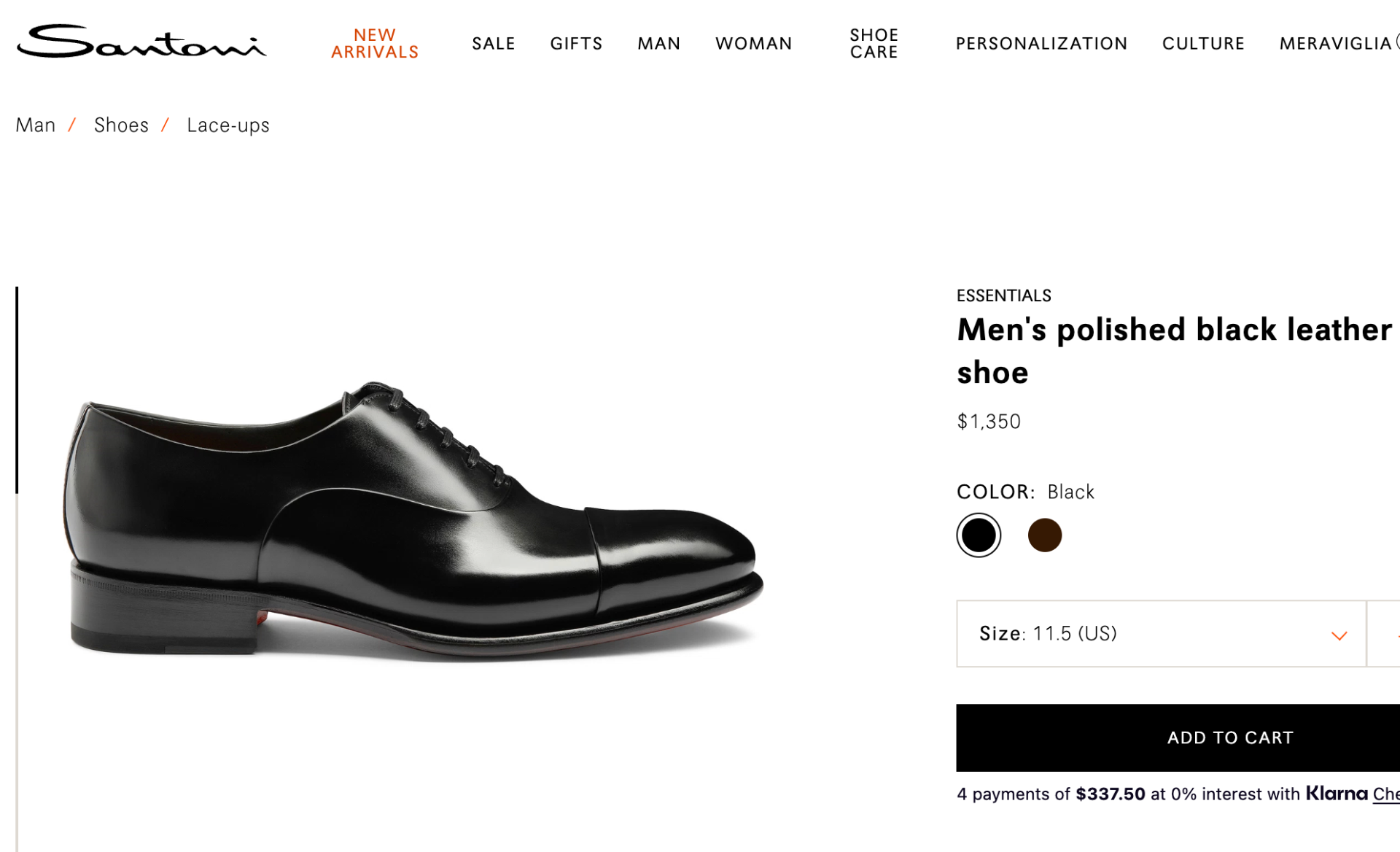
Task: Open the SALE menu
Action: tap(493, 43)
